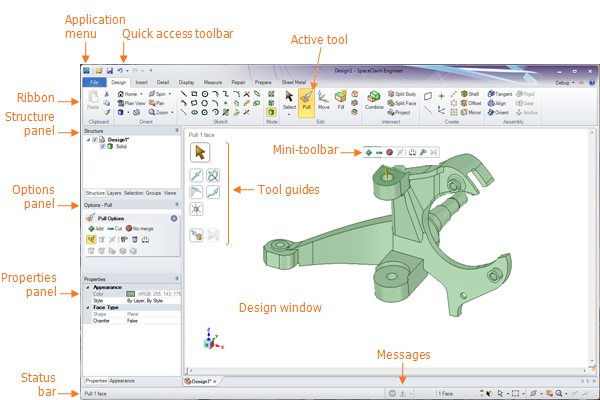The height and width of the screenshot is (400, 600).
Task: Click the Paste icon in Clipboard group
Action: 93,100
